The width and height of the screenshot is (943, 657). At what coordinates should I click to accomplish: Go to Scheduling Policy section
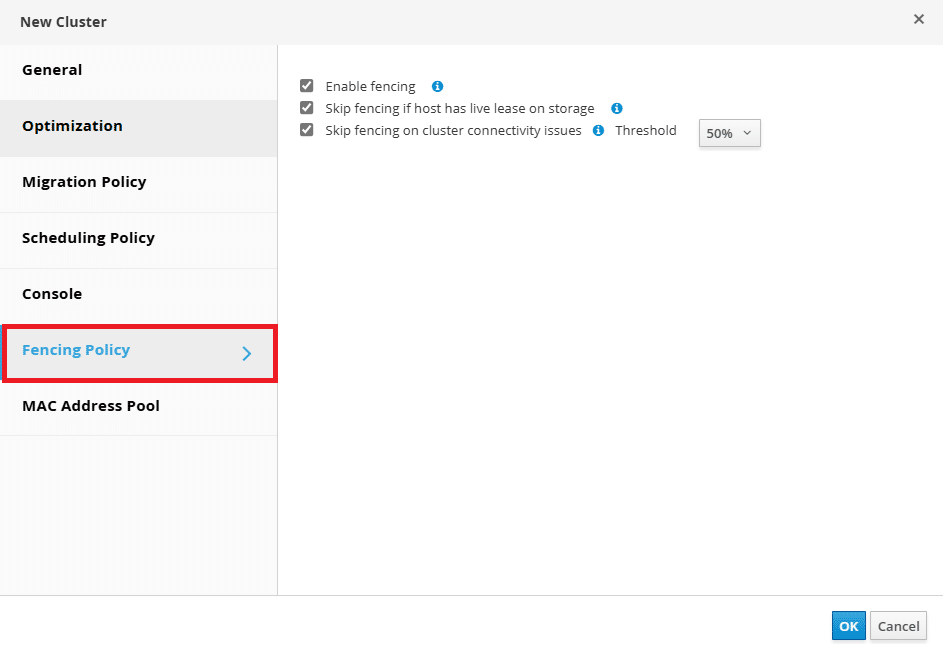click(x=138, y=240)
